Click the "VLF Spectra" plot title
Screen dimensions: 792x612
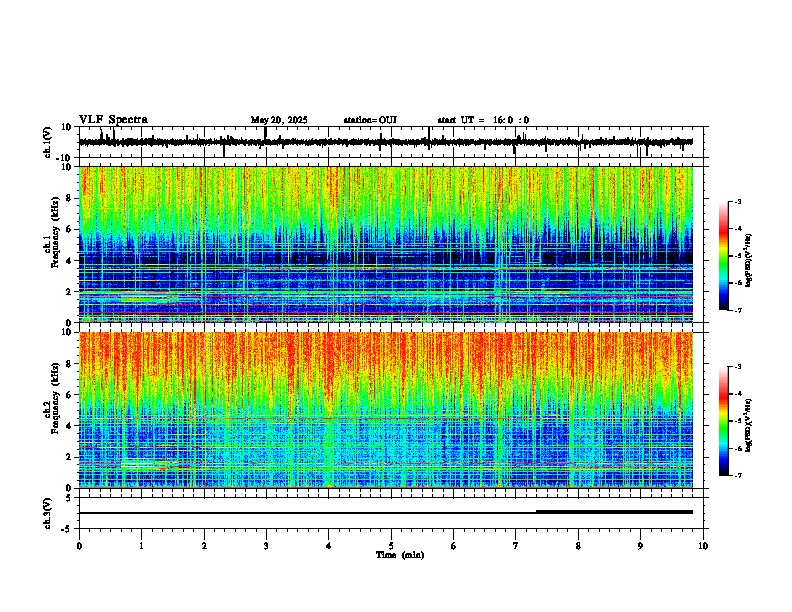point(113,120)
